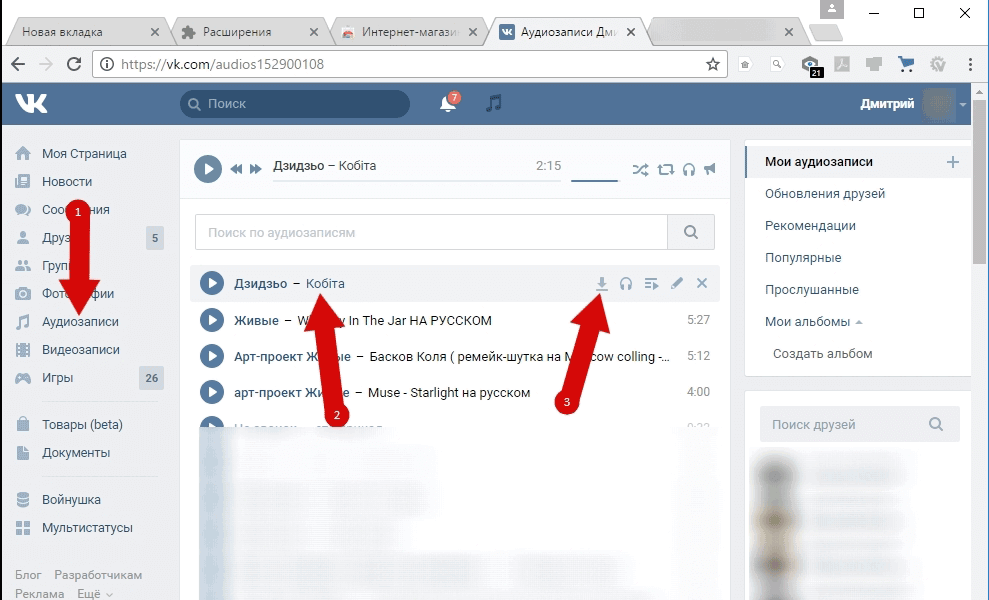This screenshot has height=600, width=989.
Task: Reload the page
Action: pyautogui.click(x=74, y=64)
